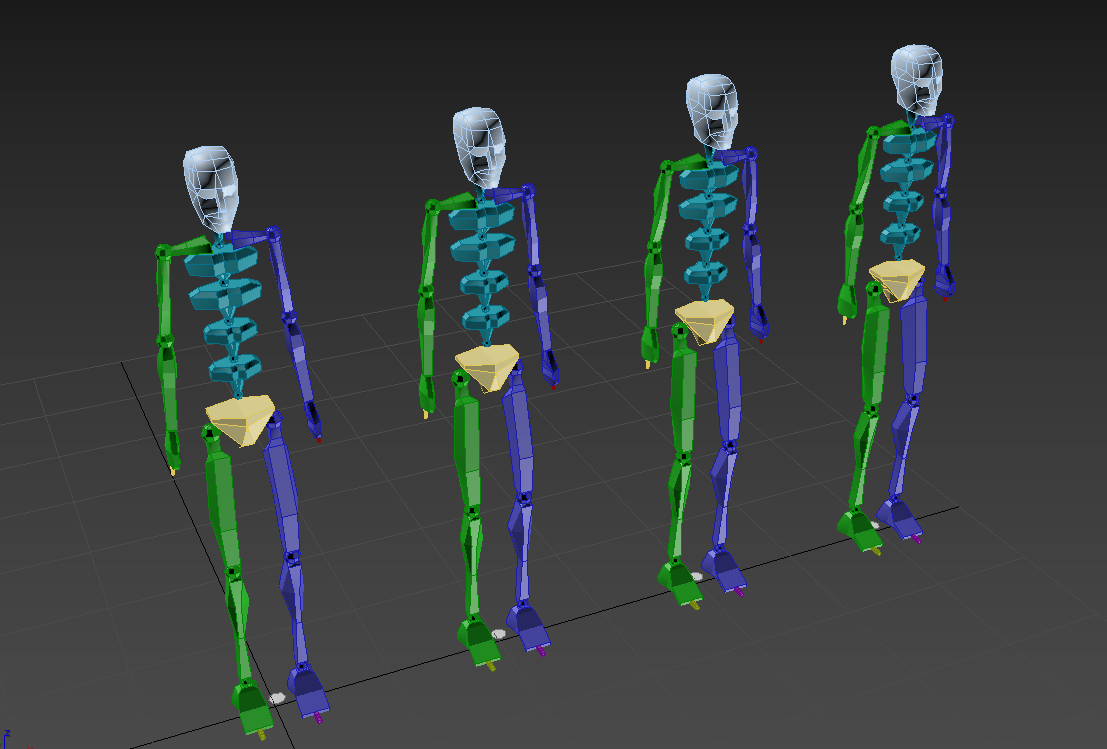Click the rightmost biped's blue foot
The height and width of the screenshot is (749, 1107).
[x=898, y=519]
